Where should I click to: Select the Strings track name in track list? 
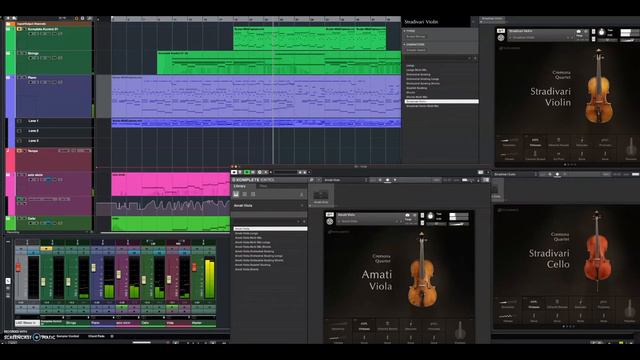pos(33,53)
